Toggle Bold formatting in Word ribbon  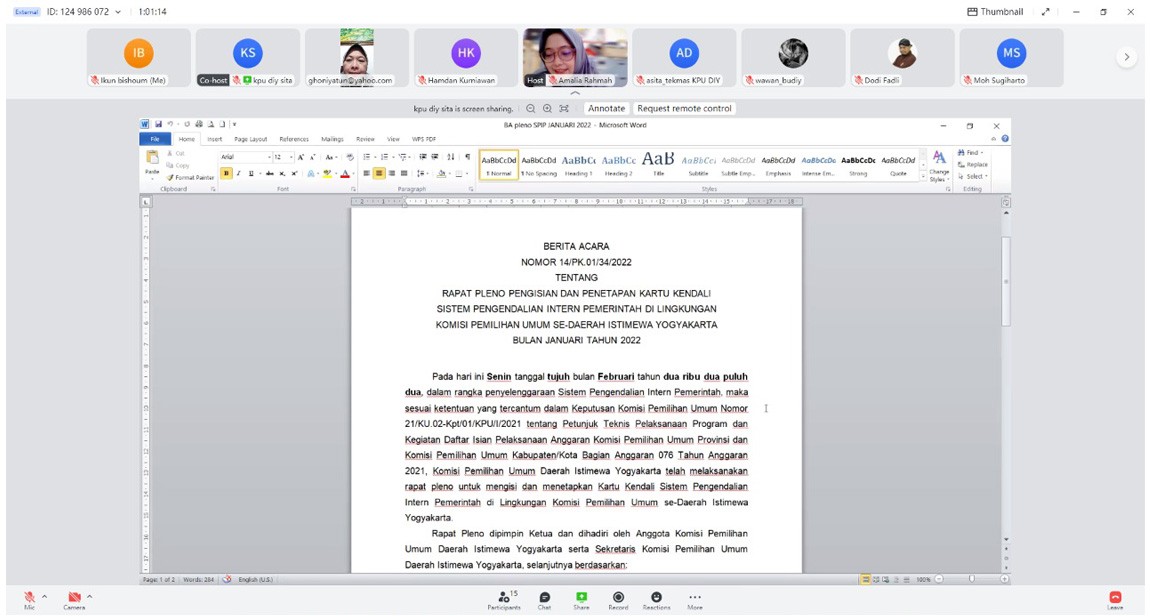226,174
